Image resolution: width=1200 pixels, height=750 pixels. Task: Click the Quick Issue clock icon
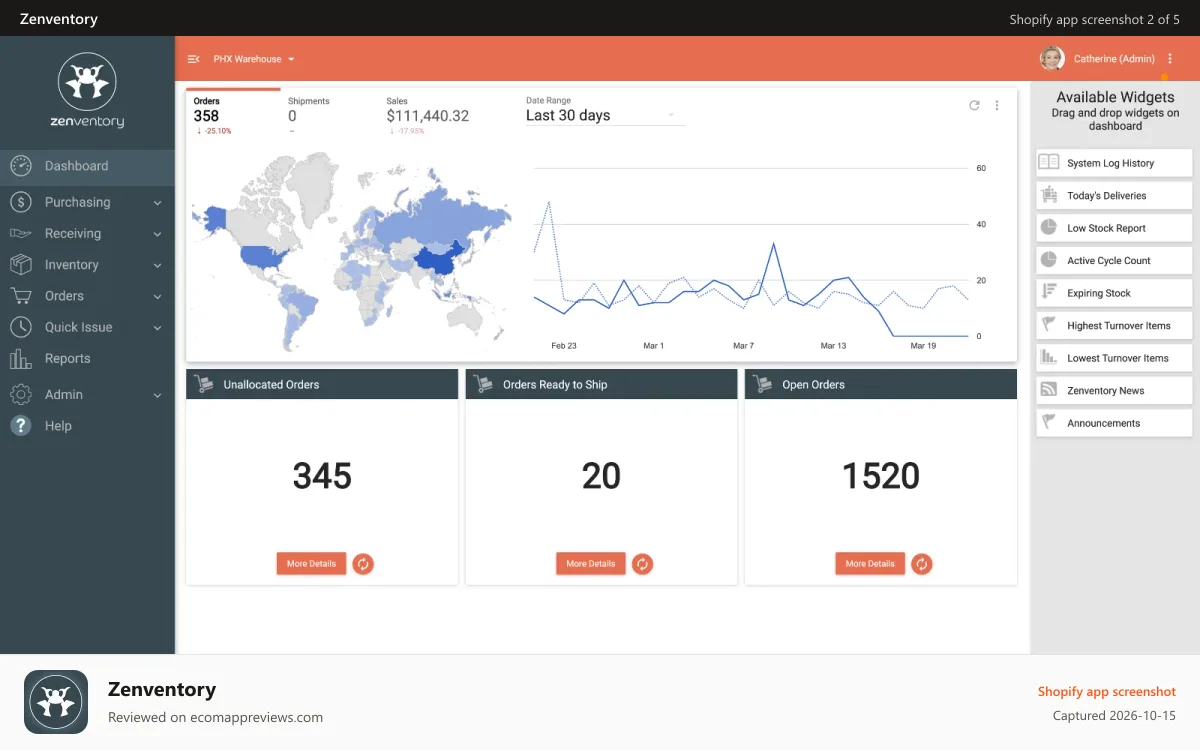point(21,327)
